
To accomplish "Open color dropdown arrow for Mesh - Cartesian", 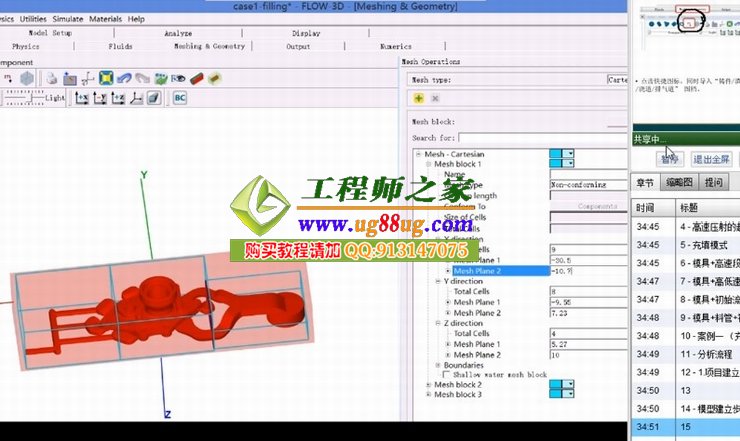I will point(570,153).
